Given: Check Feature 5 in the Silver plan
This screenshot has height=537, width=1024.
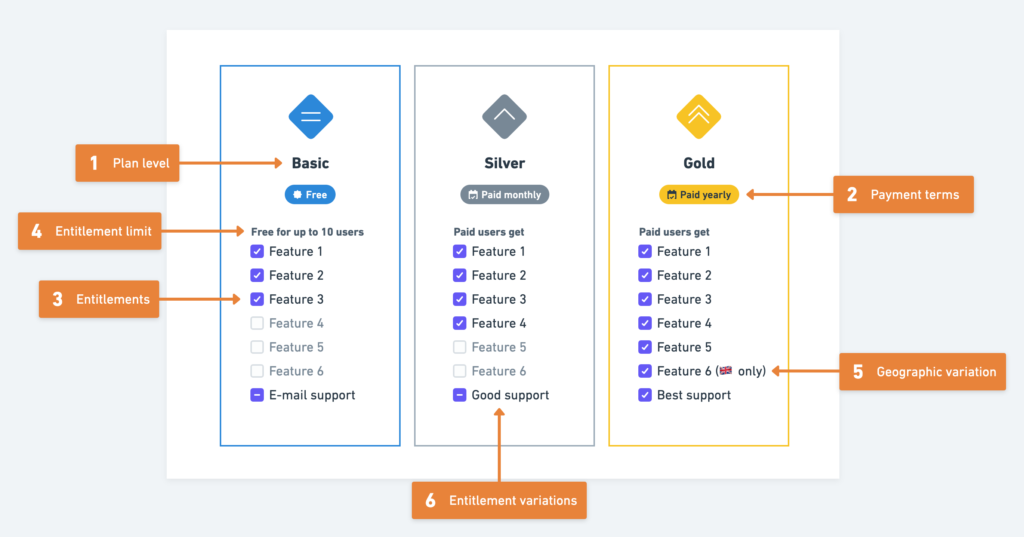Looking at the screenshot, I should coord(460,347).
